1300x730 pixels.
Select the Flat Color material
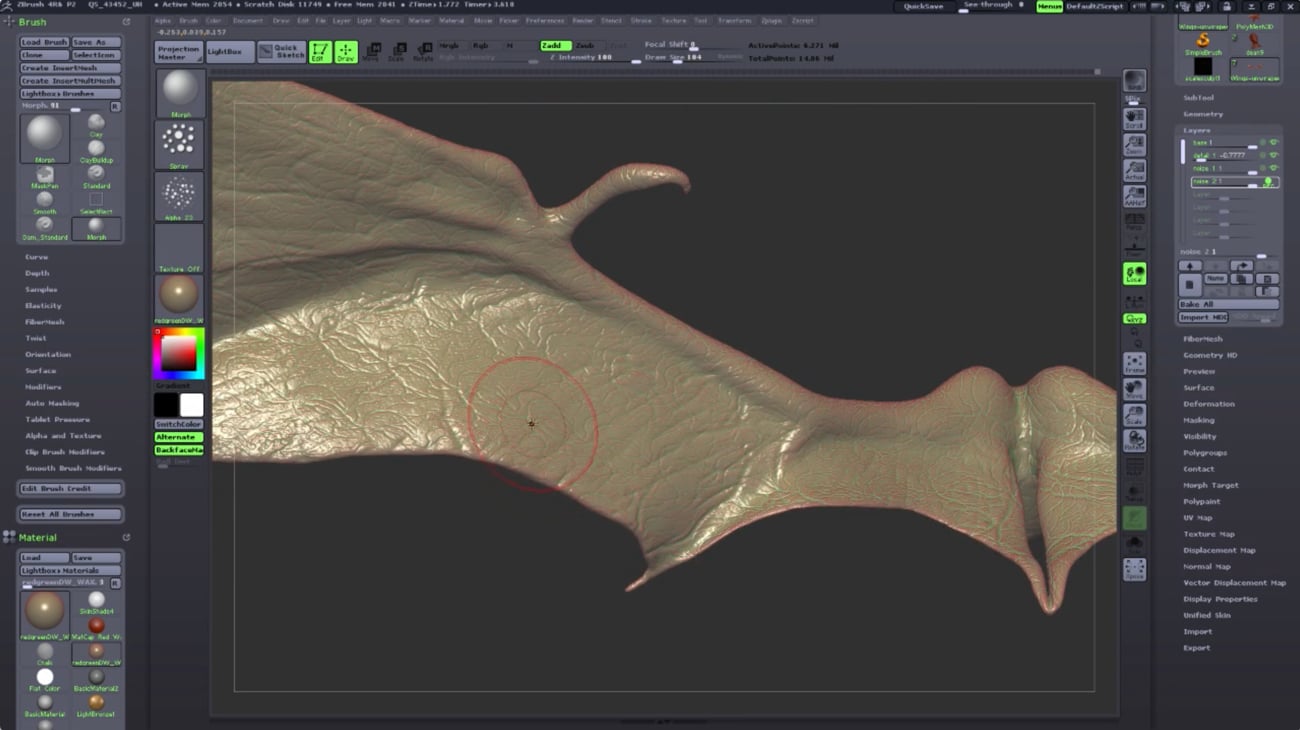tap(45, 681)
